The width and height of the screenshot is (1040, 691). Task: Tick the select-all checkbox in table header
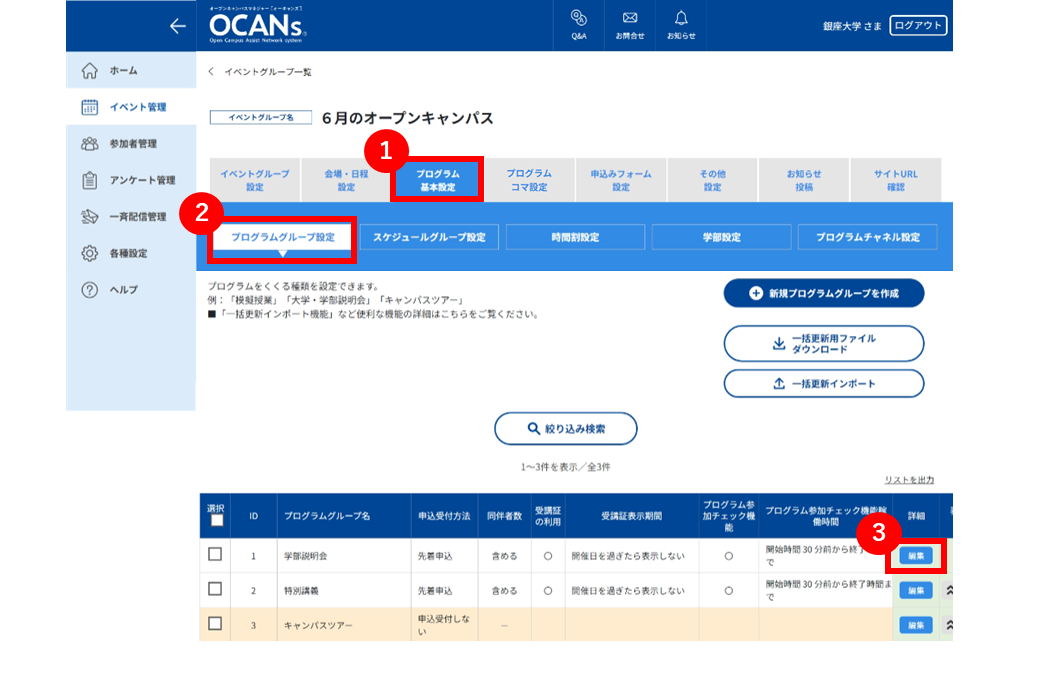pyautogui.click(x=216, y=521)
